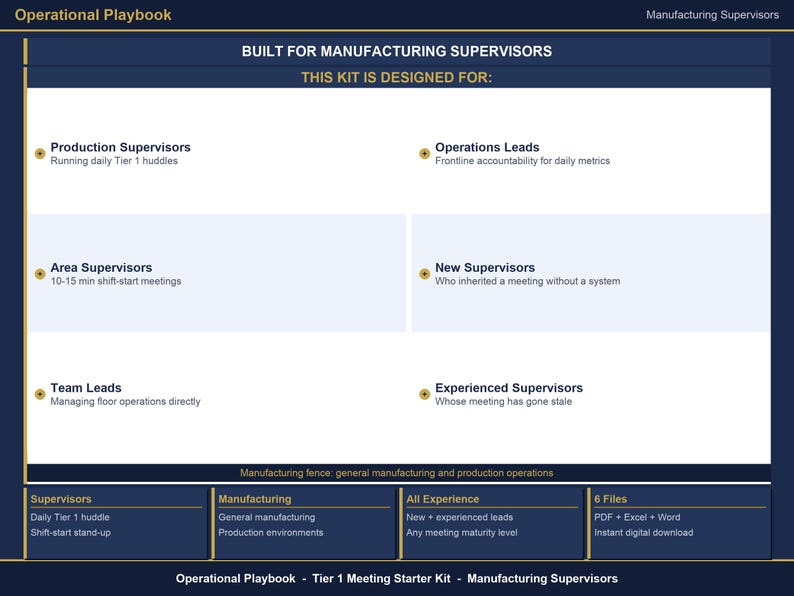Image resolution: width=794 pixels, height=596 pixels.
Task: Click 'Managing floor operations directly' text
Action: [x=126, y=402]
